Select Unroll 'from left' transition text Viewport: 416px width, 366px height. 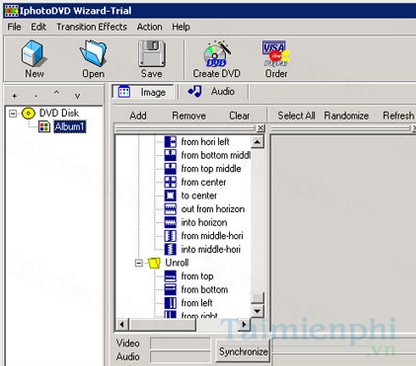pyautogui.click(x=197, y=303)
